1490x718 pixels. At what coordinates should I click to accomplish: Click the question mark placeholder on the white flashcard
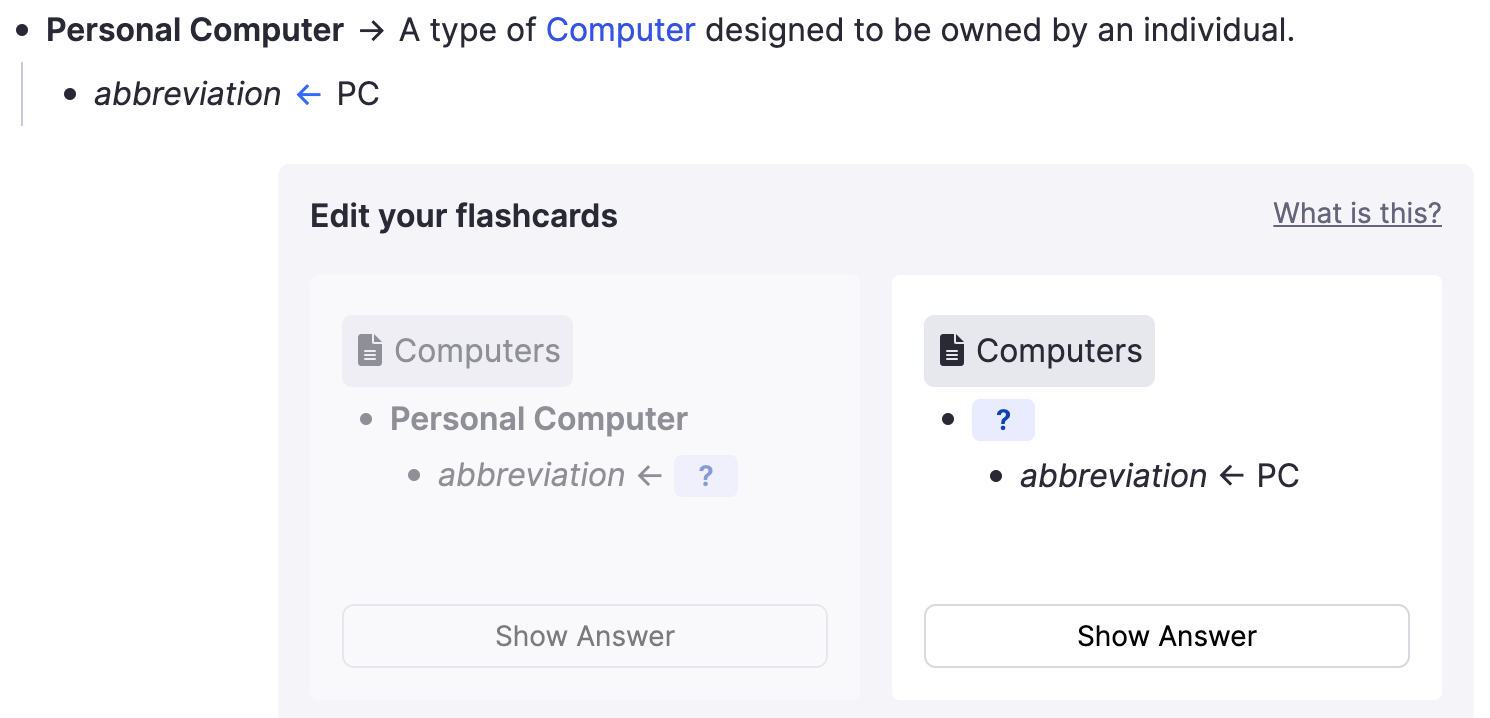(1003, 420)
